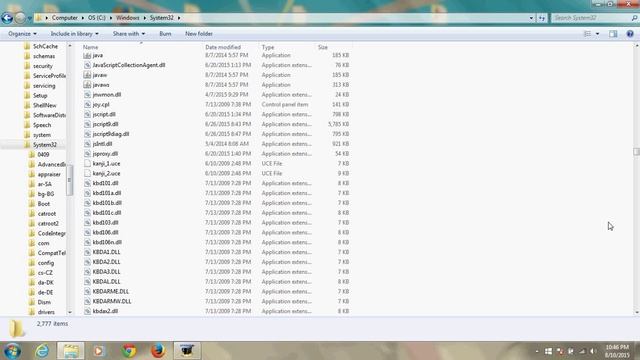
Task: Click the file list vertical scrollbar thumb
Action: coord(636,151)
